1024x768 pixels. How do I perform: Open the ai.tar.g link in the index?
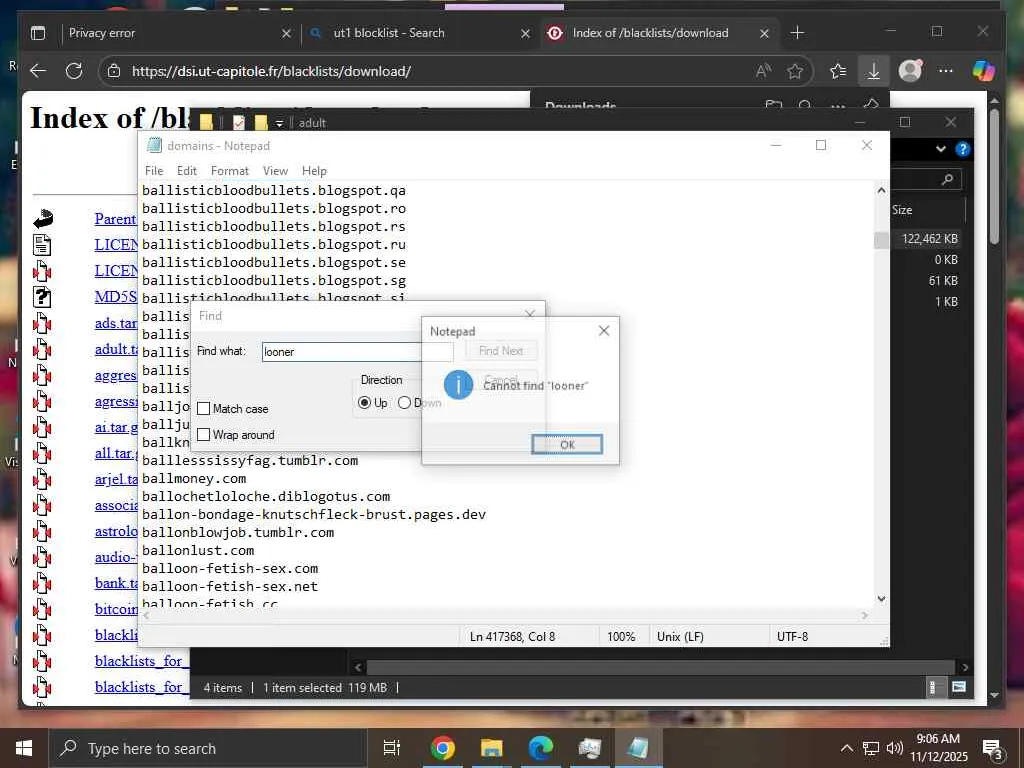[x=116, y=427]
